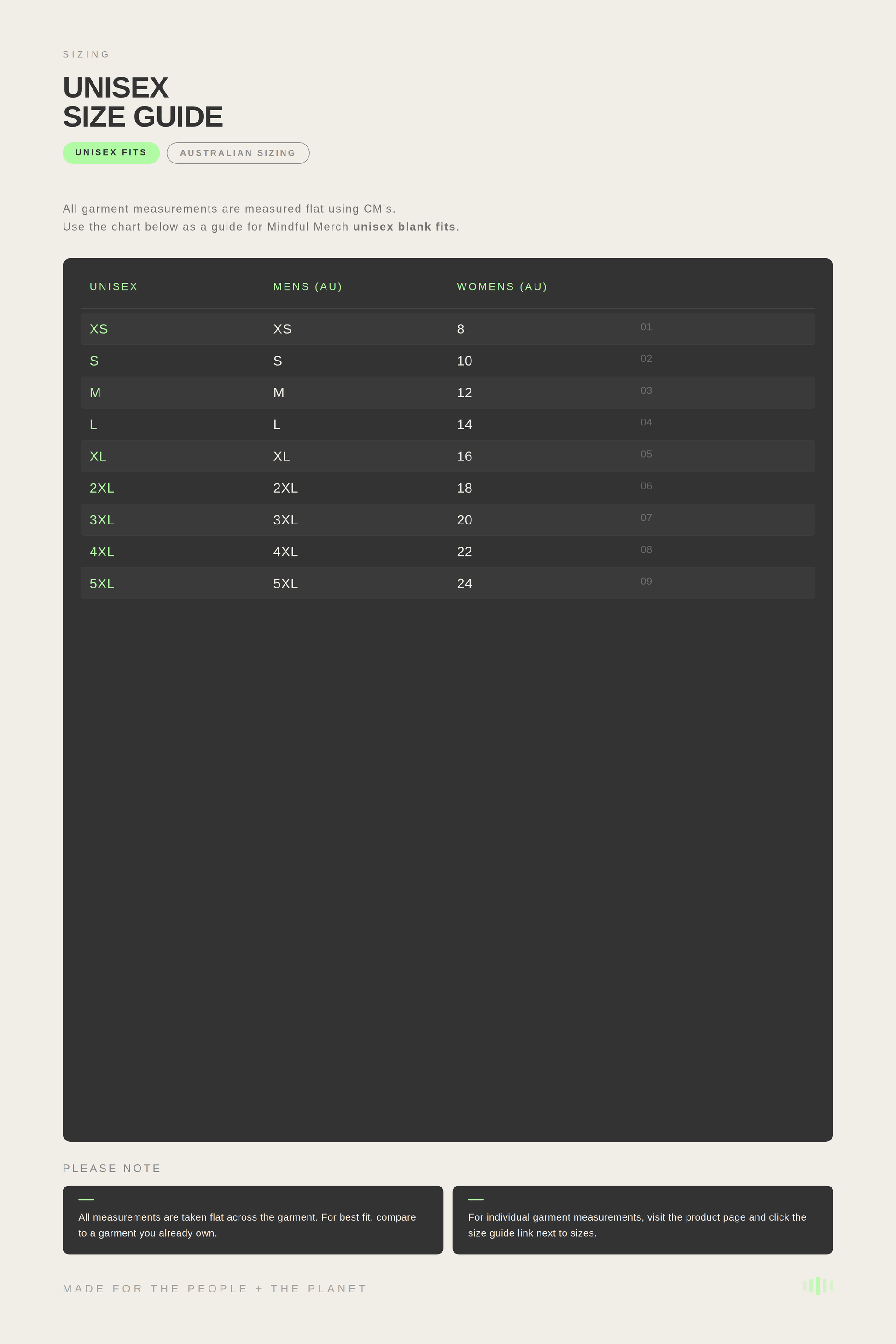The height and width of the screenshot is (1344, 896).
Task: Click the UNISEX SIZE GUIDE heading
Action: coord(142,102)
